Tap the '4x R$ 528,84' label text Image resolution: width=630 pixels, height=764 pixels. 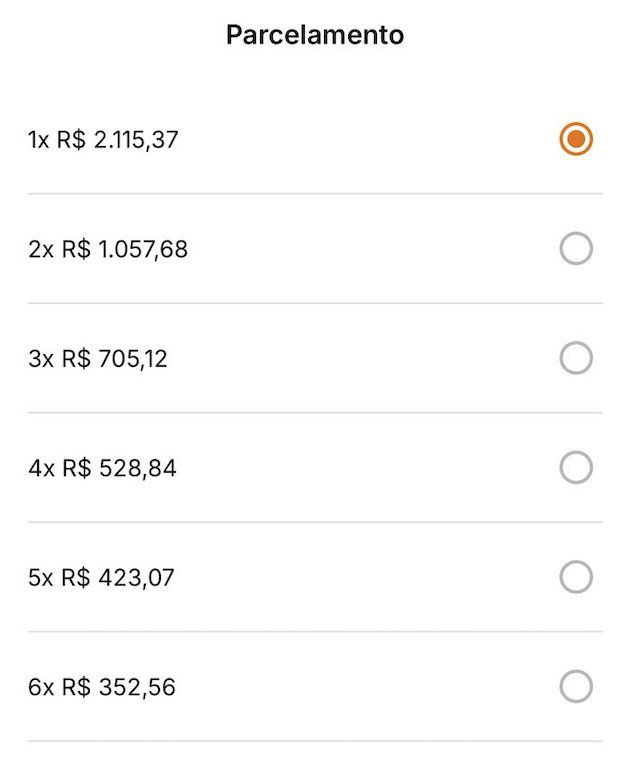click(102, 468)
